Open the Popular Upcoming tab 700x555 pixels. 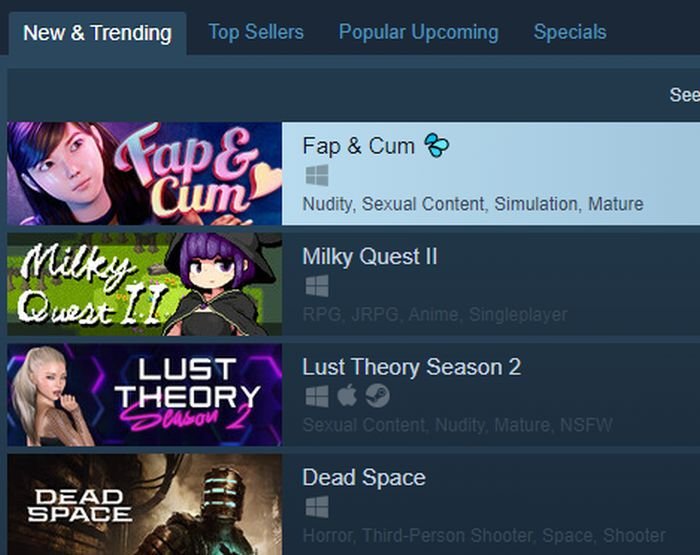418,32
